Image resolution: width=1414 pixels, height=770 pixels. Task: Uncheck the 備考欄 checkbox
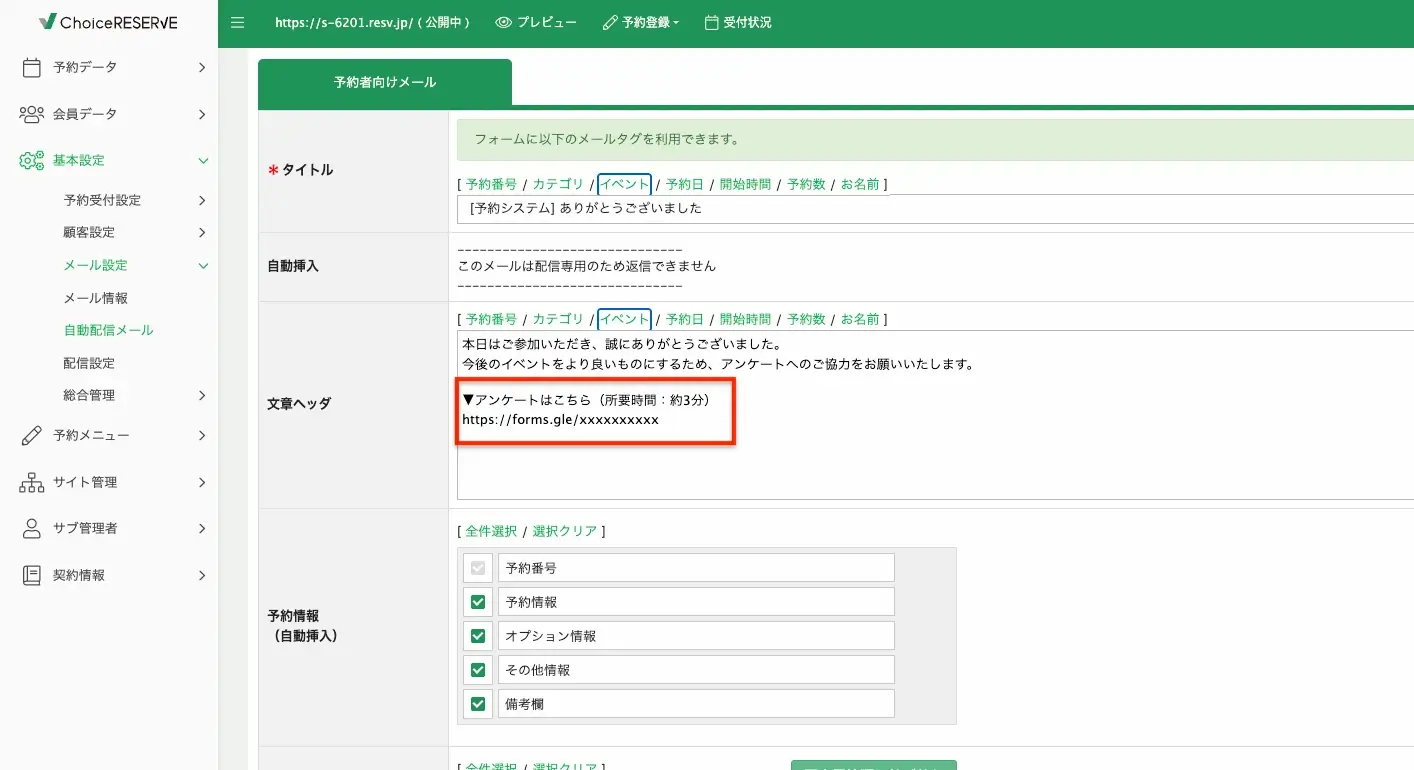478,704
